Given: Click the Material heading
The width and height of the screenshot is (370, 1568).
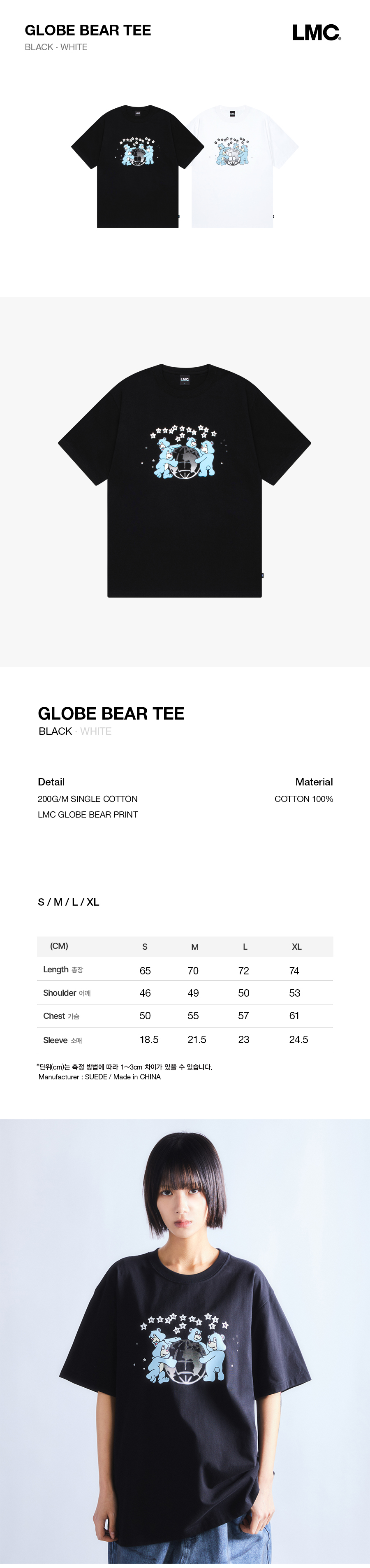Looking at the screenshot, I should (x=314, y=782).
